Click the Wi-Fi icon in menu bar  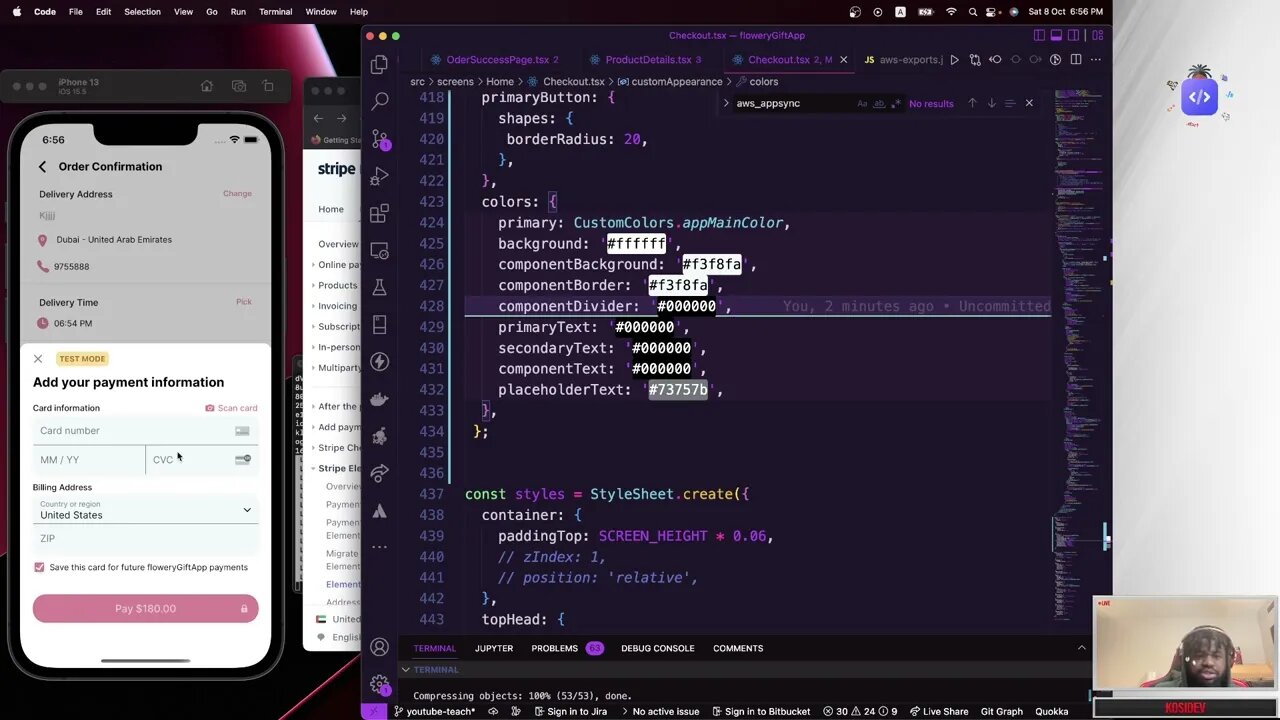pyautogui.click(x=950, y=12)
